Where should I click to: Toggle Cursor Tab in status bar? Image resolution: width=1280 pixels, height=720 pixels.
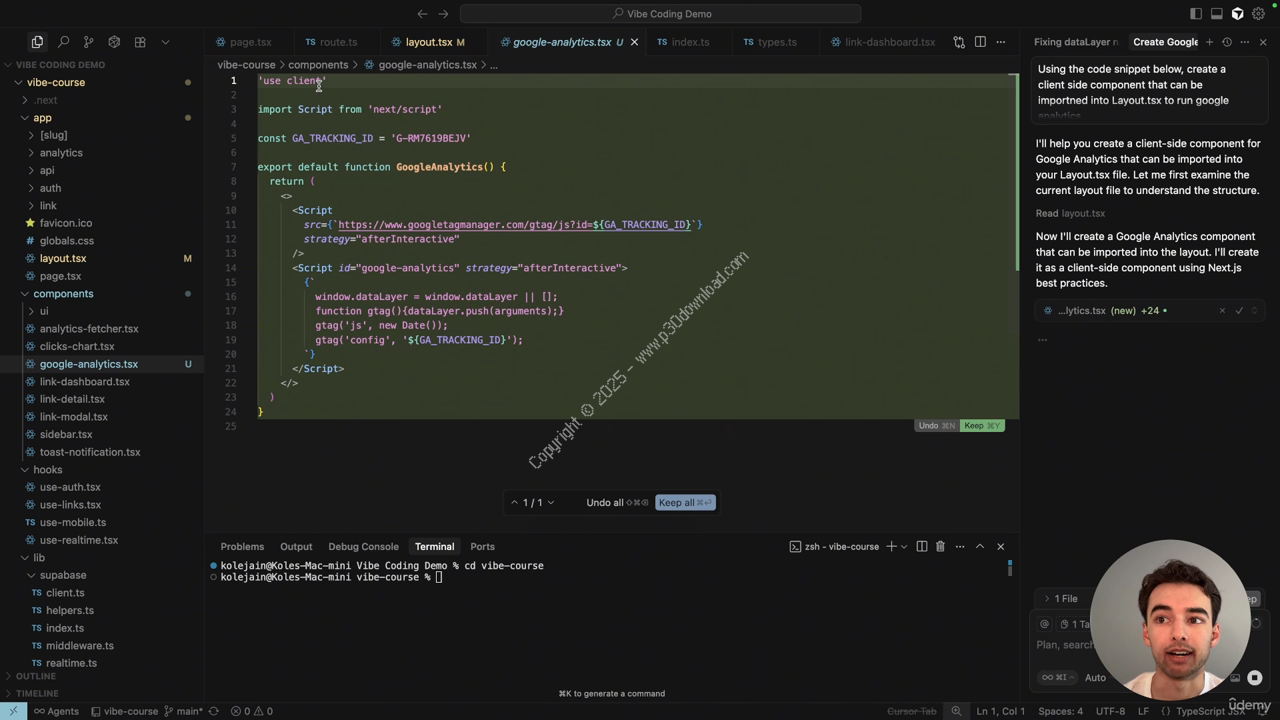point(911,711)
